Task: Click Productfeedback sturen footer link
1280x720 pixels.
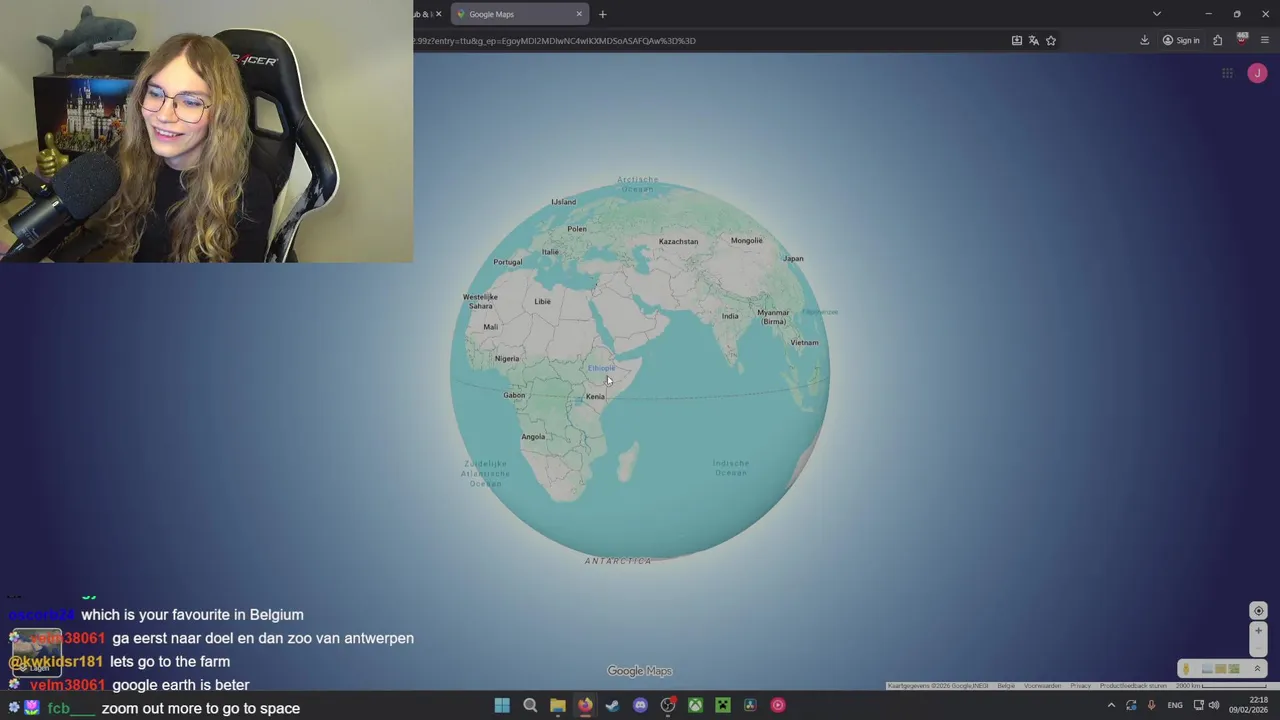Action: 1133,686
